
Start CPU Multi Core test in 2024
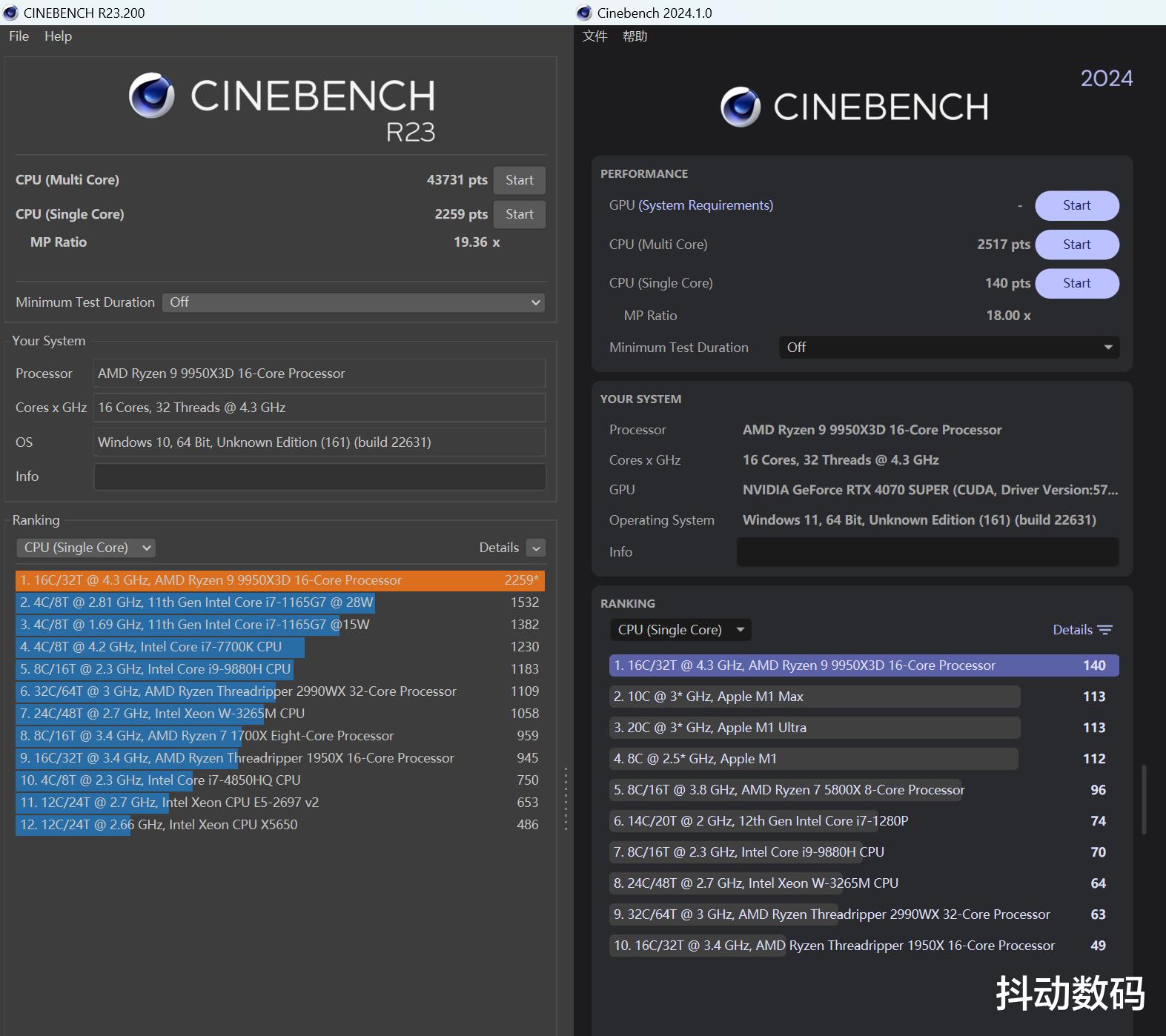(1077, 245)
